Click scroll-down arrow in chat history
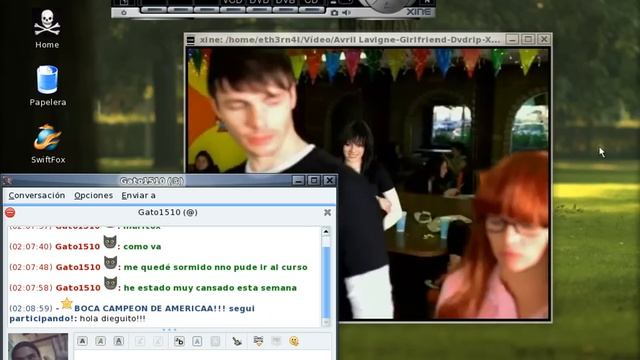Image resolution: width=640 pixels, height=360 pixels. tap(326, 322)
